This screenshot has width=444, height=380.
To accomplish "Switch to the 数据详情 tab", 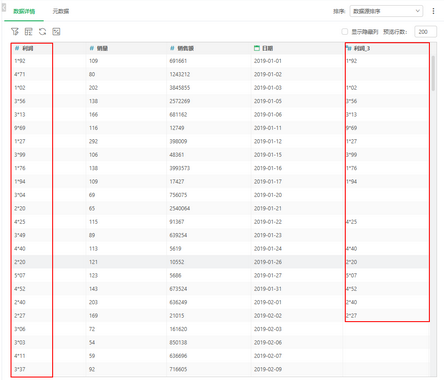I will point(24,11).
